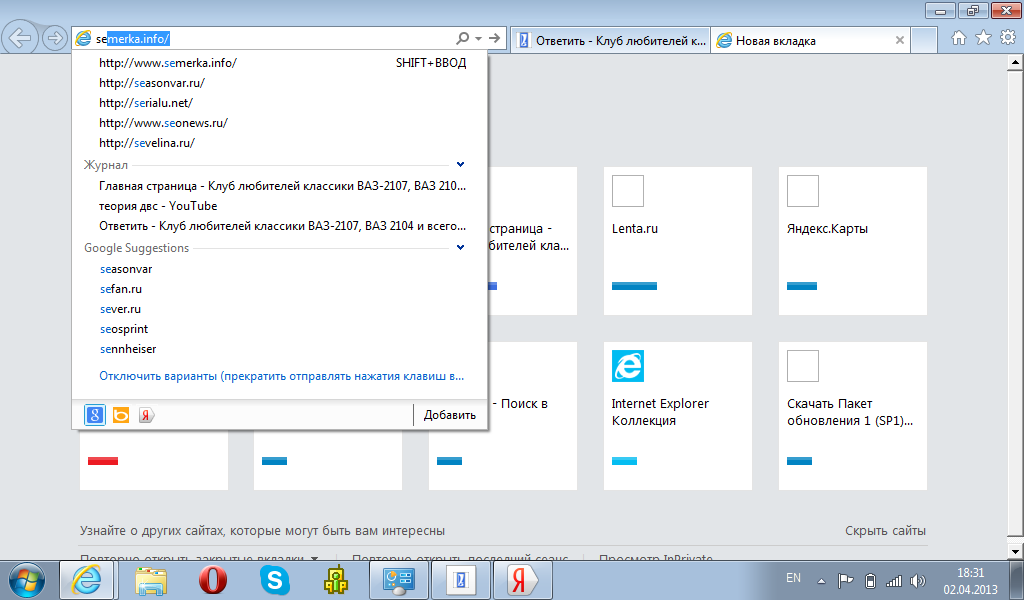The image size is (1024, 600).
Task: Select Yandex search provider icon
Action: [146, 415]
